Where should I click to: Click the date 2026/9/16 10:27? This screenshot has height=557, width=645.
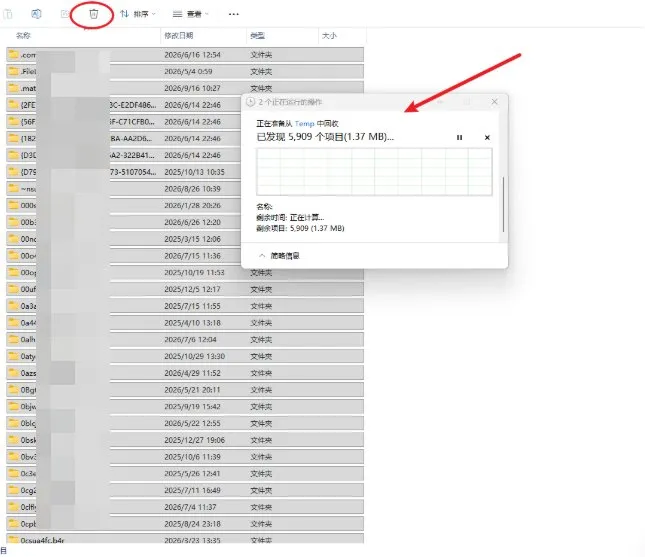[193, 88]
